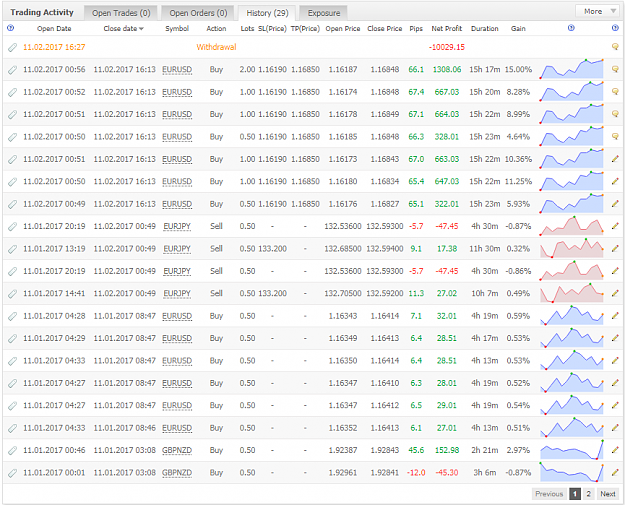Click the 1308.06 net profit value
The width and height of the screenshot is (625, 505).
(446, 69)
